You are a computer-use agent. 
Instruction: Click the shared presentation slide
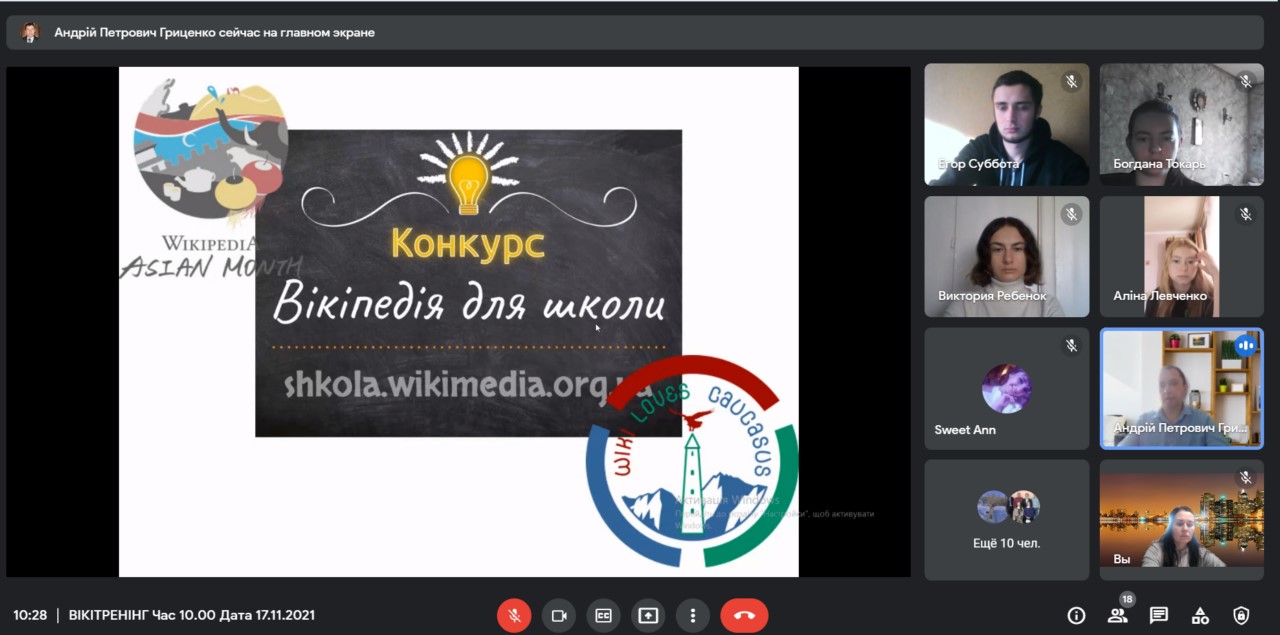tap(459, 322)
